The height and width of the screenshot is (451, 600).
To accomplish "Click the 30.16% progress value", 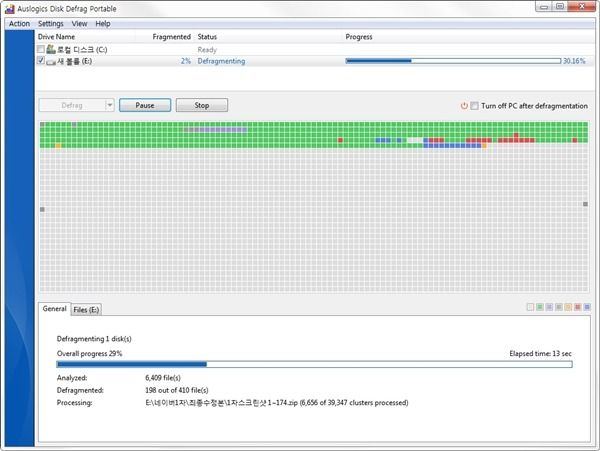I will pos(574,61).
